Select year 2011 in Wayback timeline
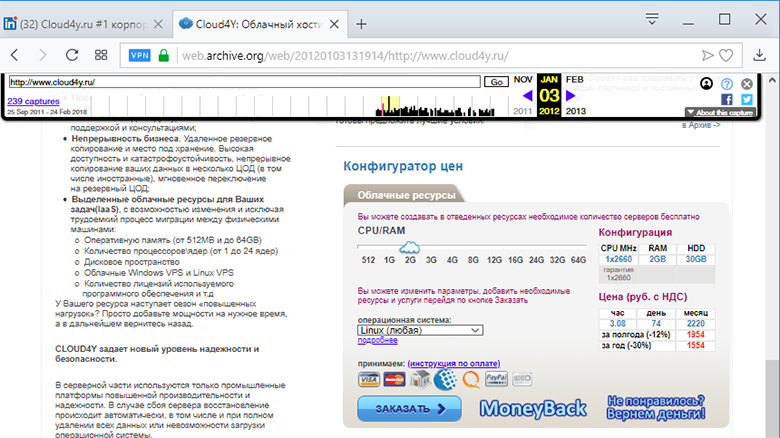Screen dimensions: 780x438 pyautogui.click(x=523, y=111)
